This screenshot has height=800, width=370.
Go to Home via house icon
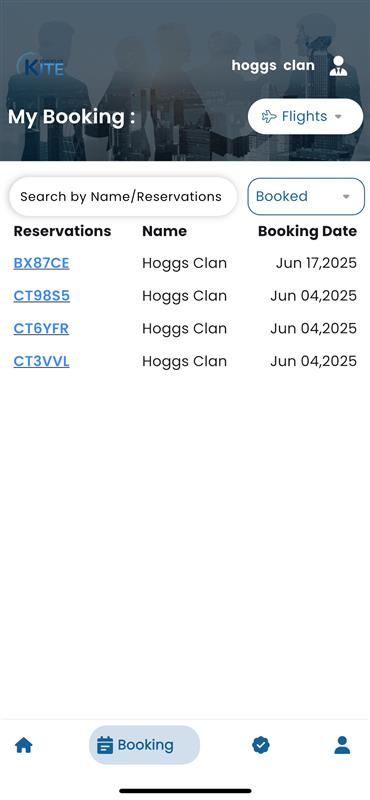click(x=24, y=745)
